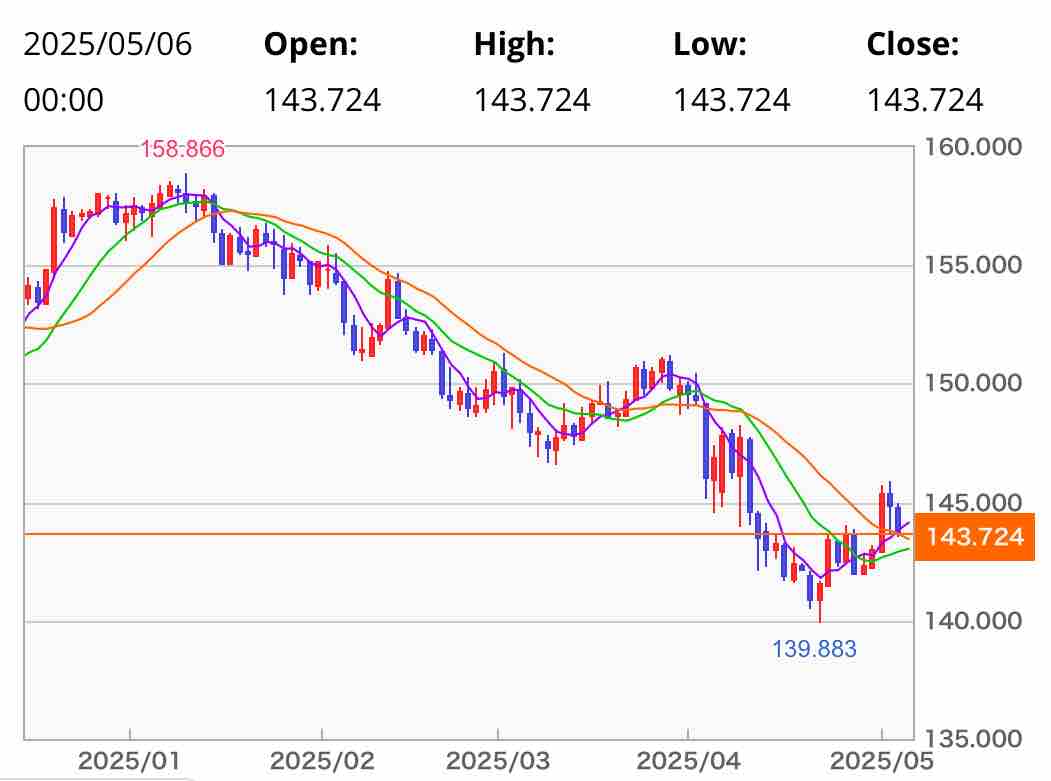Select the High: label

[x=514, y=44]
